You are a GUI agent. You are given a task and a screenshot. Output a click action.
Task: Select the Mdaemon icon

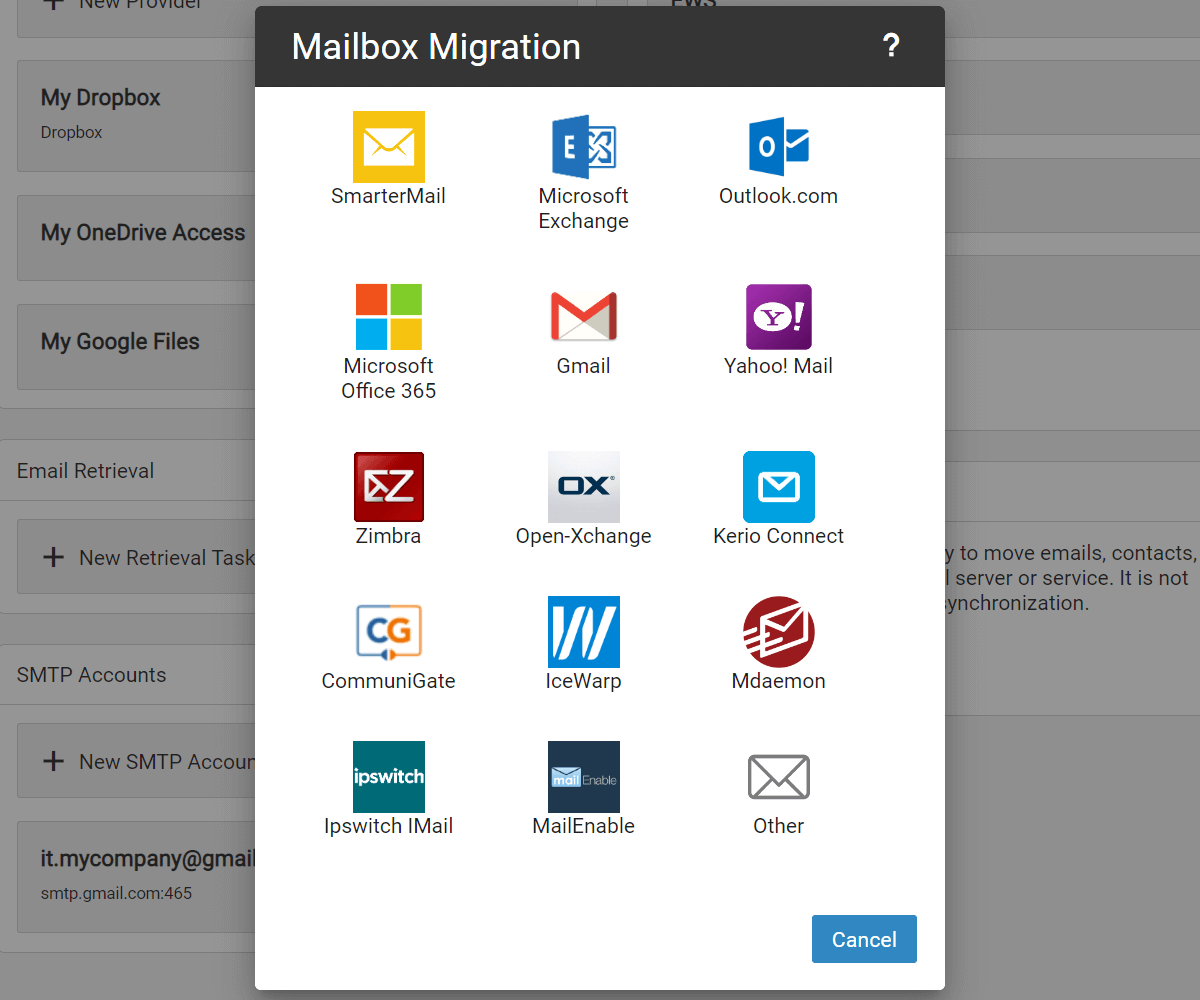point(779,632)
